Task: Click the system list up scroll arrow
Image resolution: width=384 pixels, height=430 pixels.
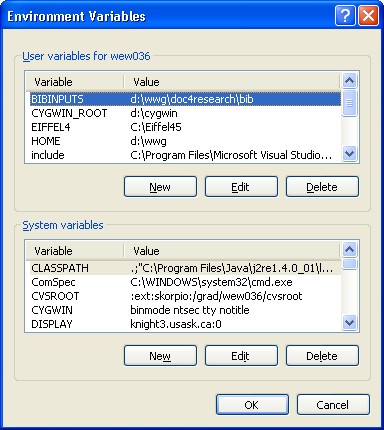Action: [x=350, y=249]
